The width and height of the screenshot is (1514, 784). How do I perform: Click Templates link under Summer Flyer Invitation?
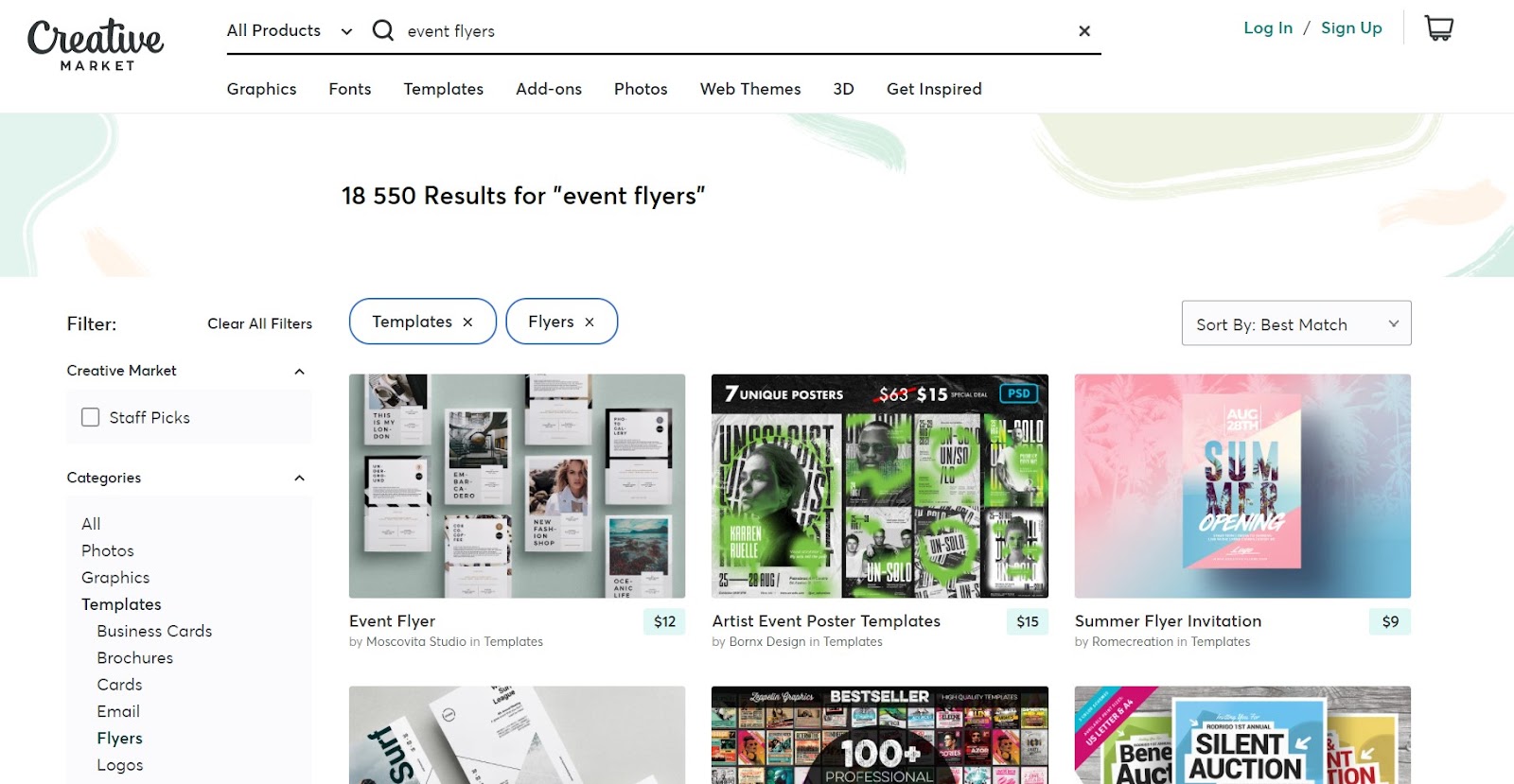[x=1221, y=642]
